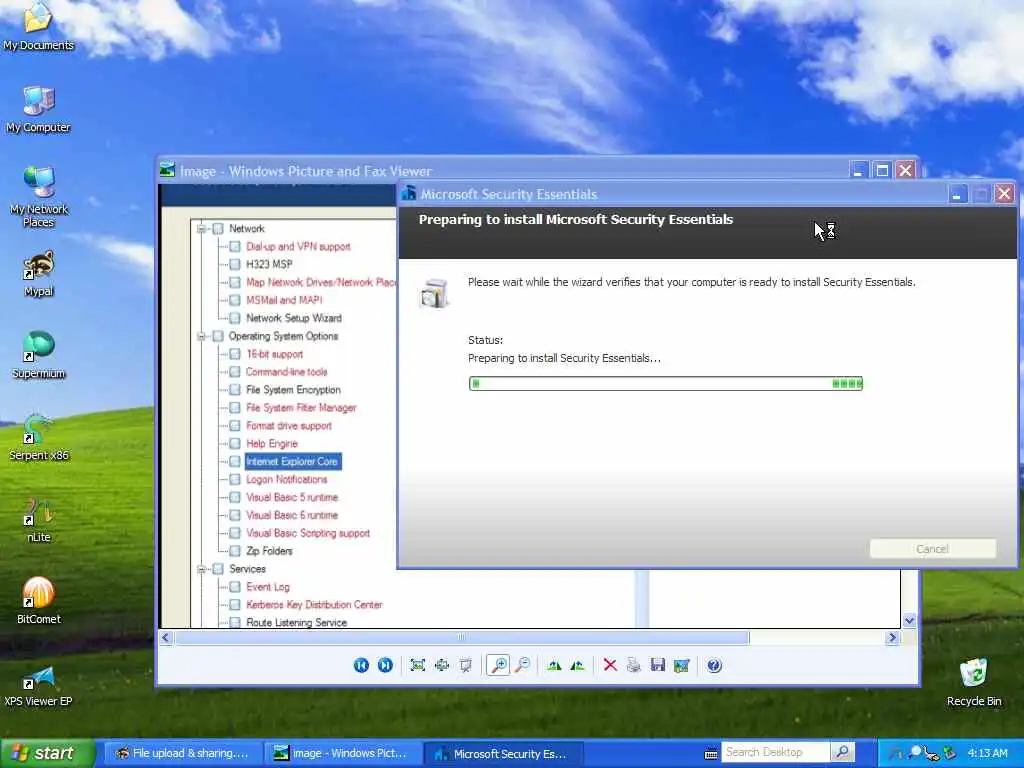The width and height of the screenshot is (1024, 768).
Task: Open the Start menu
Action: point(46,754)
